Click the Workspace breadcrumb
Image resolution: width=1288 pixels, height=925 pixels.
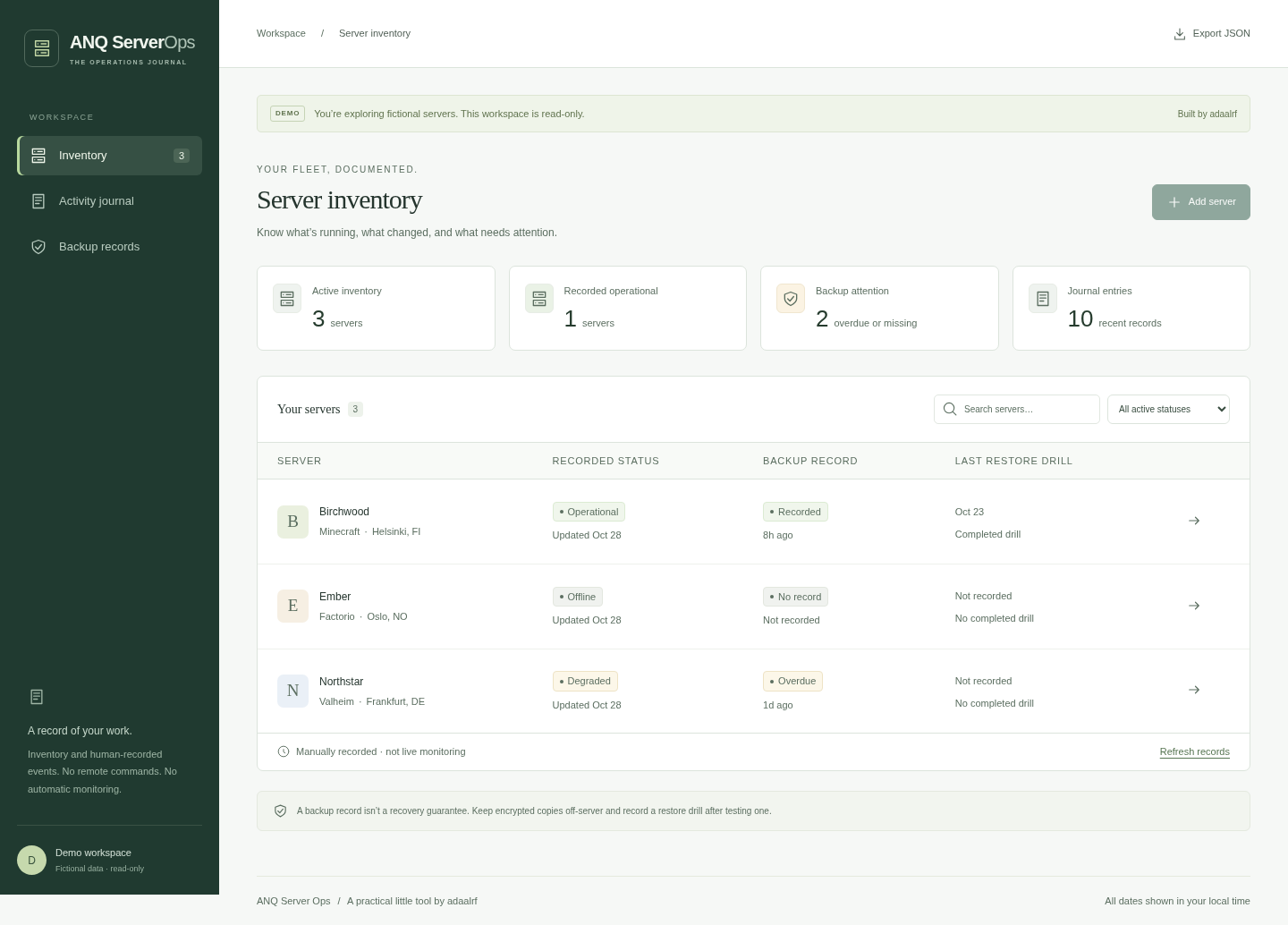click(281, 33)
